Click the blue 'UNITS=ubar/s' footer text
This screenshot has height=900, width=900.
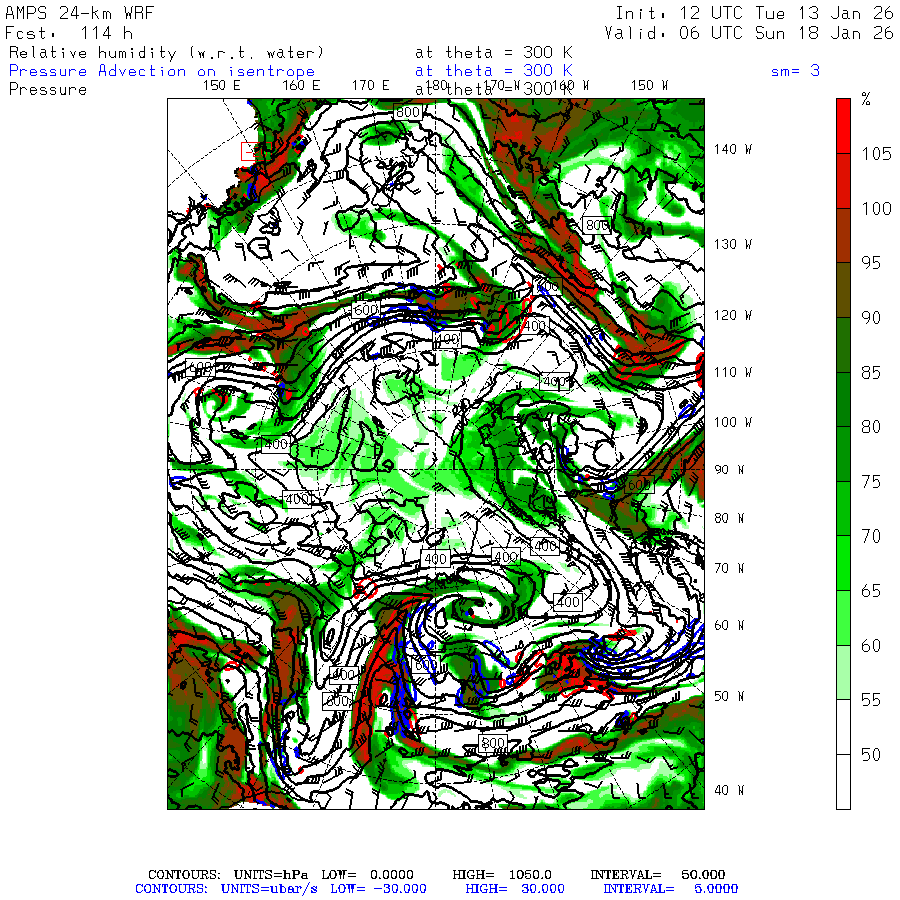pos(269,889)
